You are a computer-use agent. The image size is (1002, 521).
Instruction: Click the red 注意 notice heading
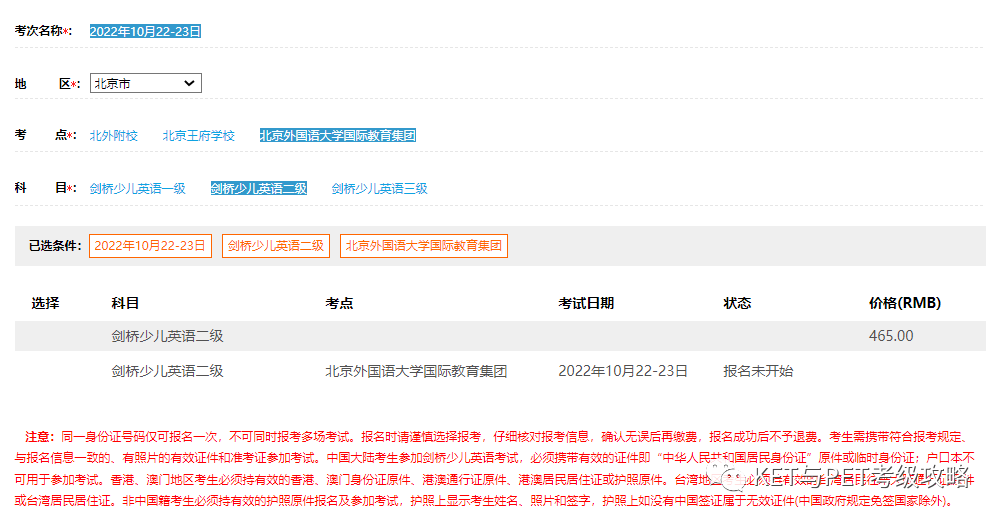40,437
